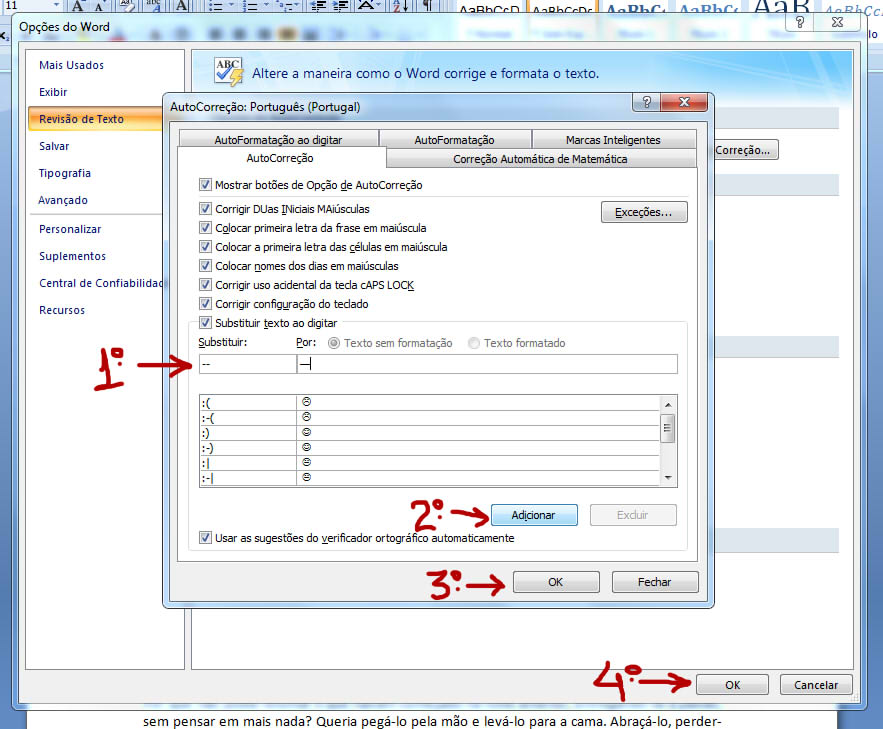This screenshot has width=883, height=729.
Task: Click the decrease indent icon in the ribbon
Action: click(x=319, y=6)
